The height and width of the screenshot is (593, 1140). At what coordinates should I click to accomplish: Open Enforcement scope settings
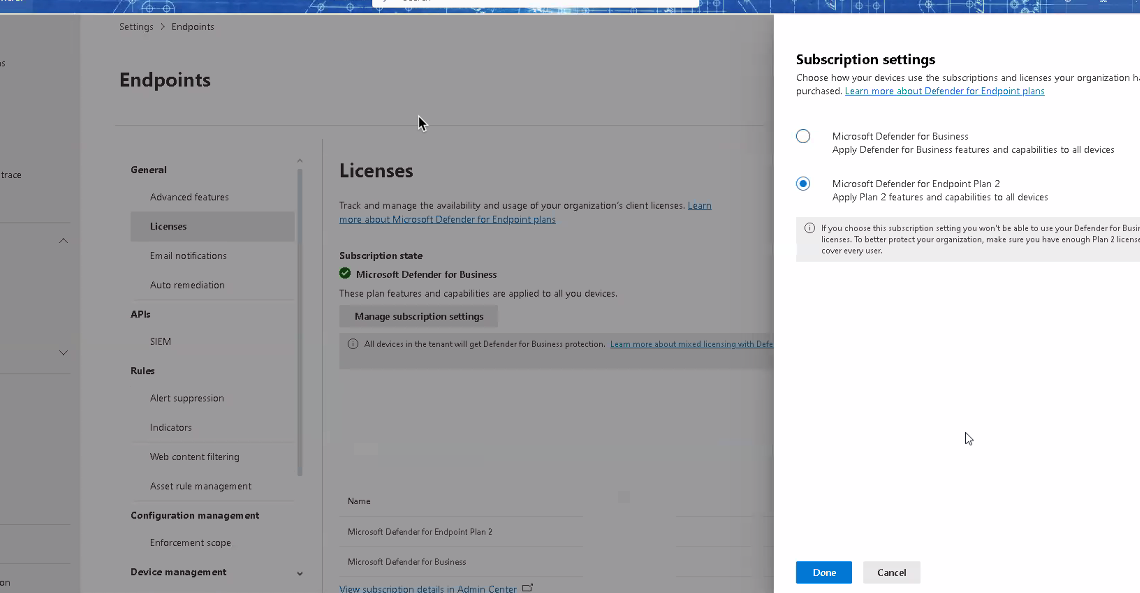(x=190, y=543)
